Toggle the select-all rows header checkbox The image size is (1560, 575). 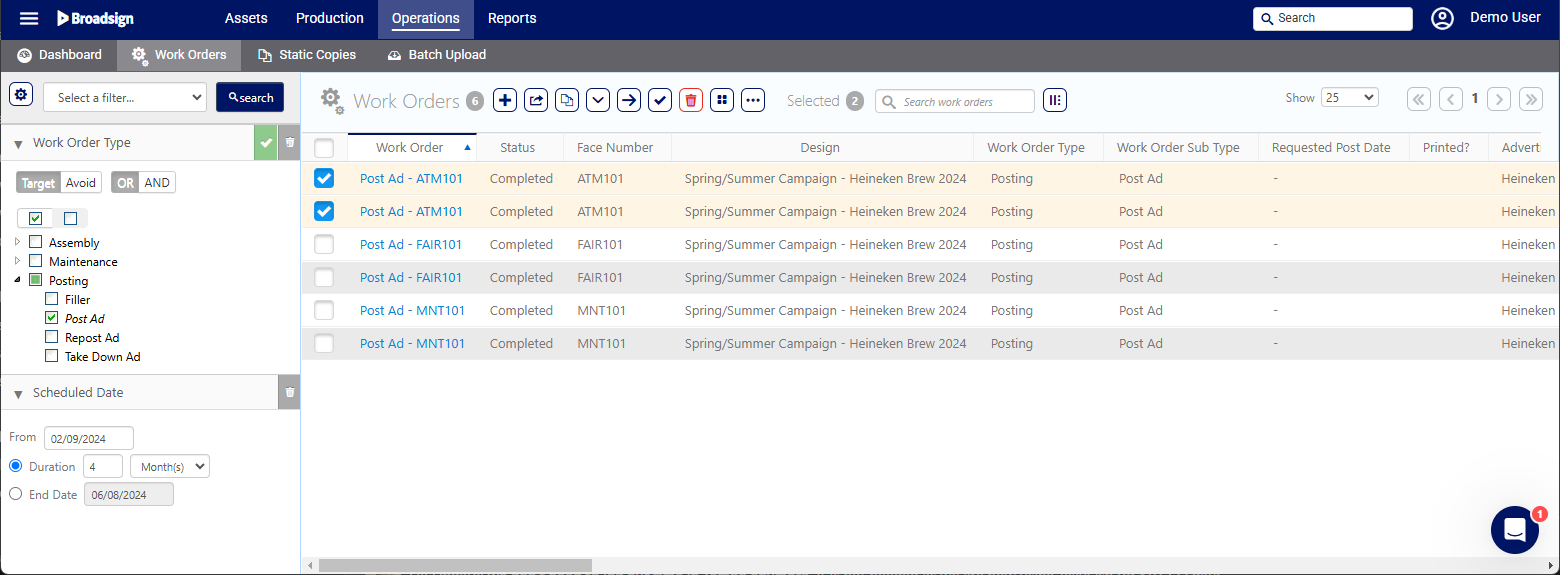[324, 148]
